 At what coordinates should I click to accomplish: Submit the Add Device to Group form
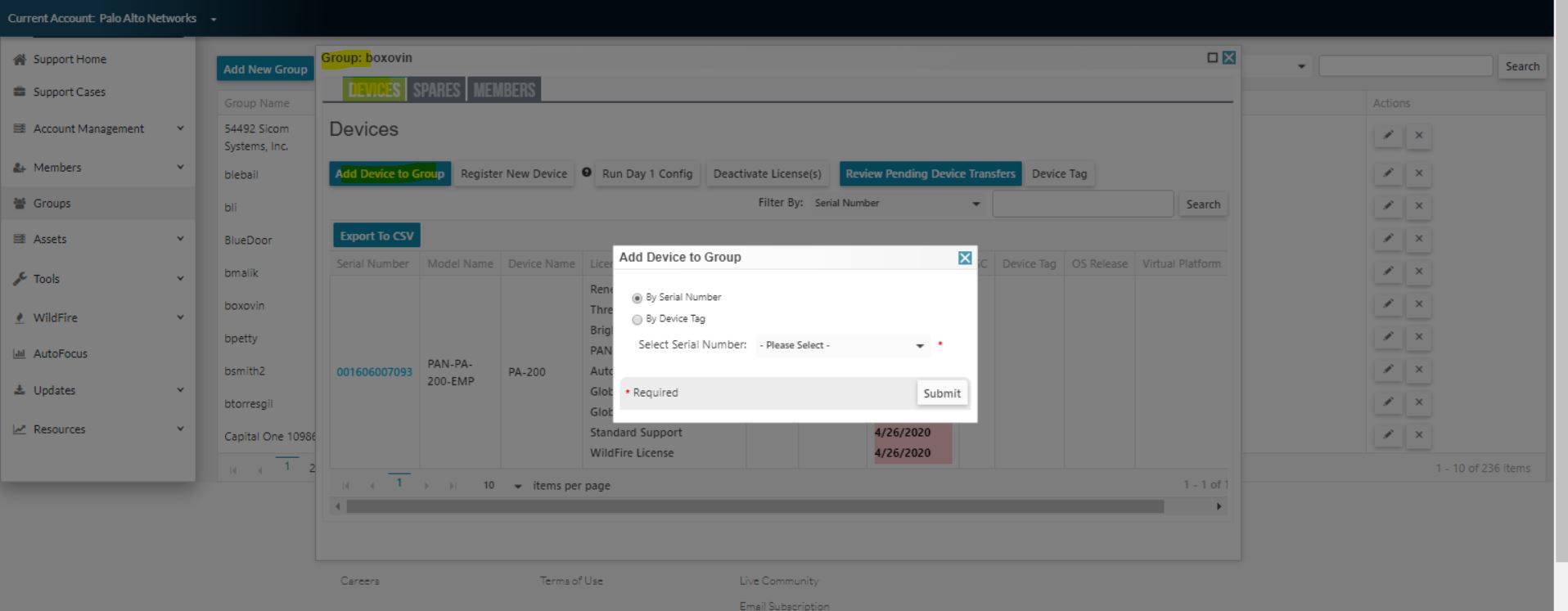[x=942, y=393]
